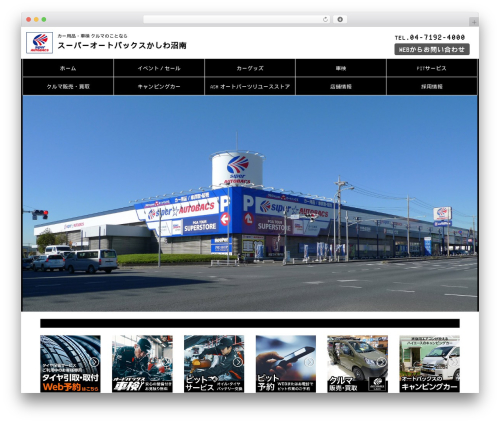Click the round extension icon beside address bar
Image resolution: width=500 pixels, height=423 pixels.
pos(340,20)
